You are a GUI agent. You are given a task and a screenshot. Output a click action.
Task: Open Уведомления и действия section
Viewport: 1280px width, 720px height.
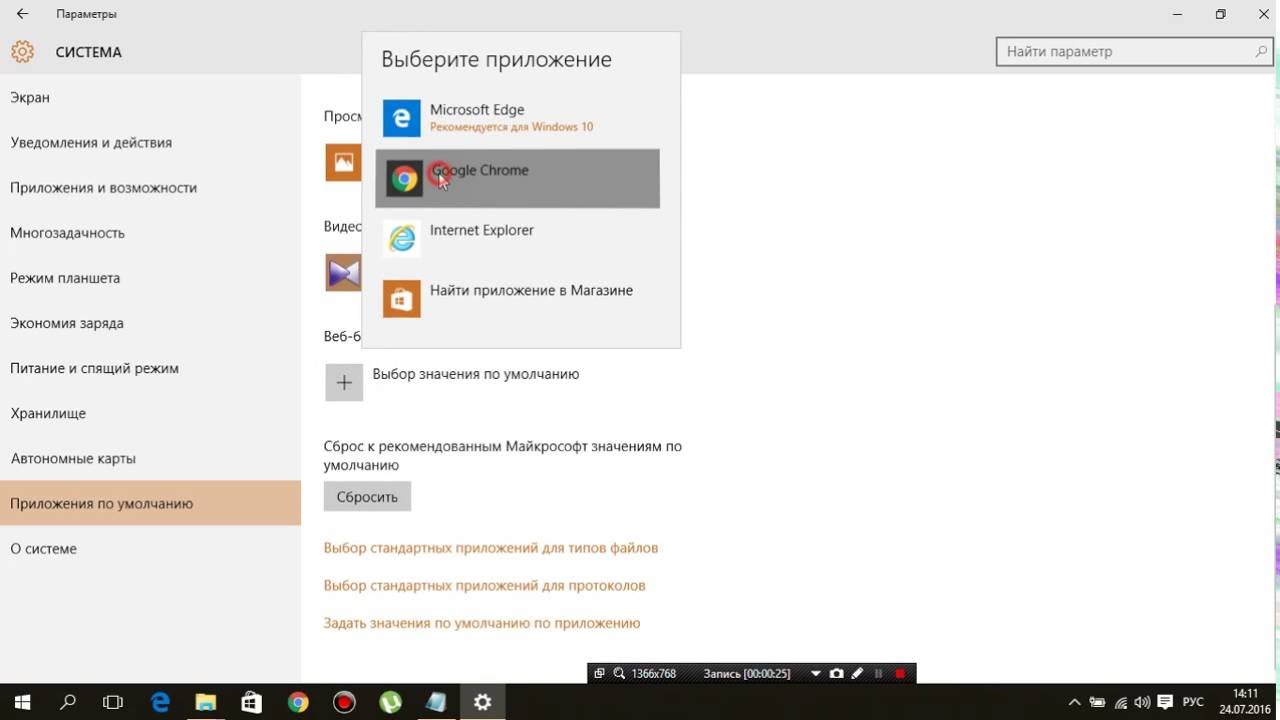coord(150,142)
